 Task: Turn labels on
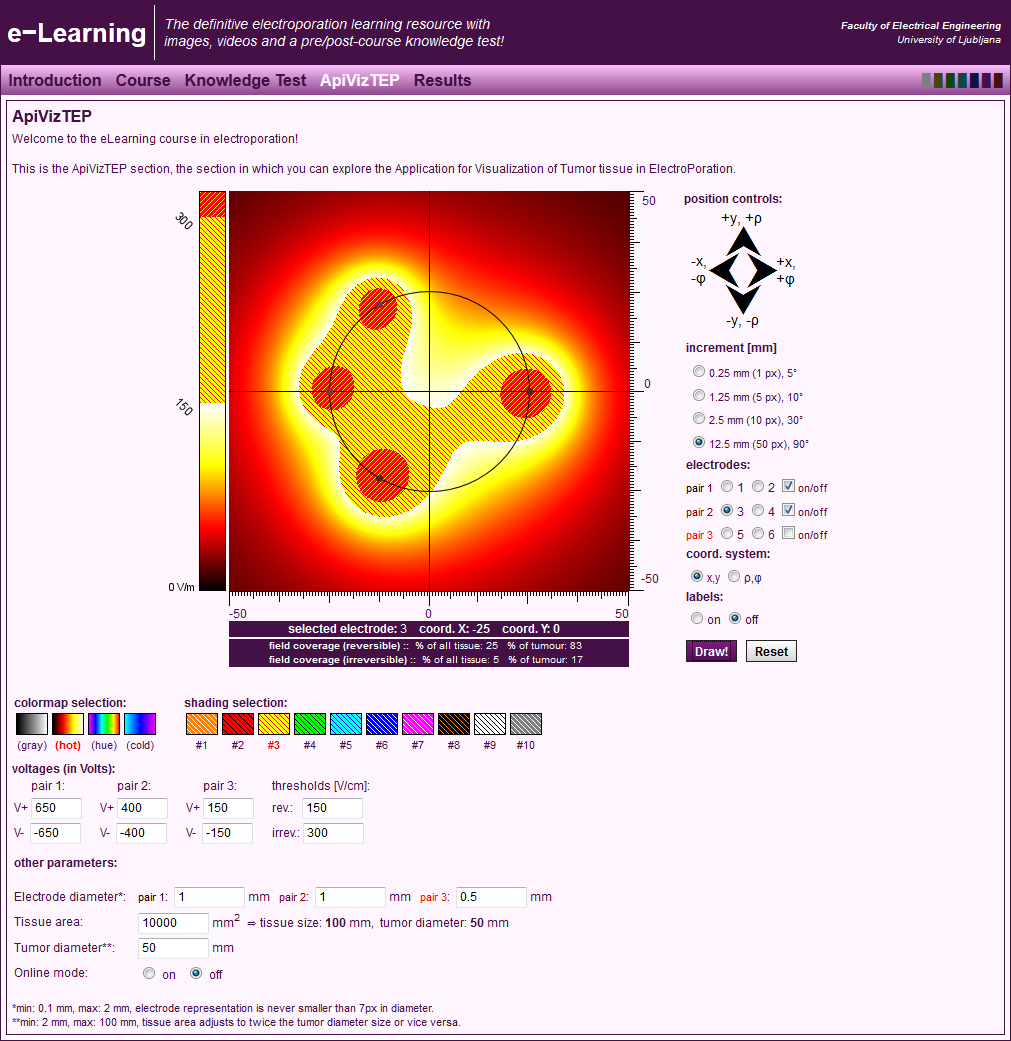tap(696, 618)
